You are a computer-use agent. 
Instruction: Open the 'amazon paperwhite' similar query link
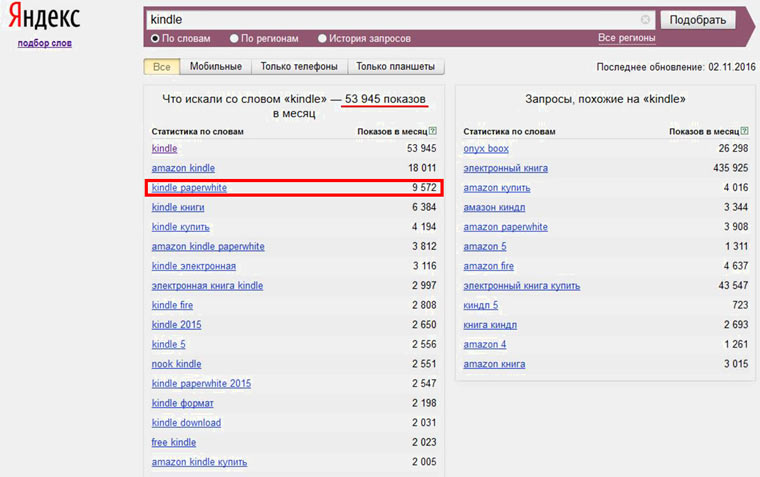pos(506,227)
